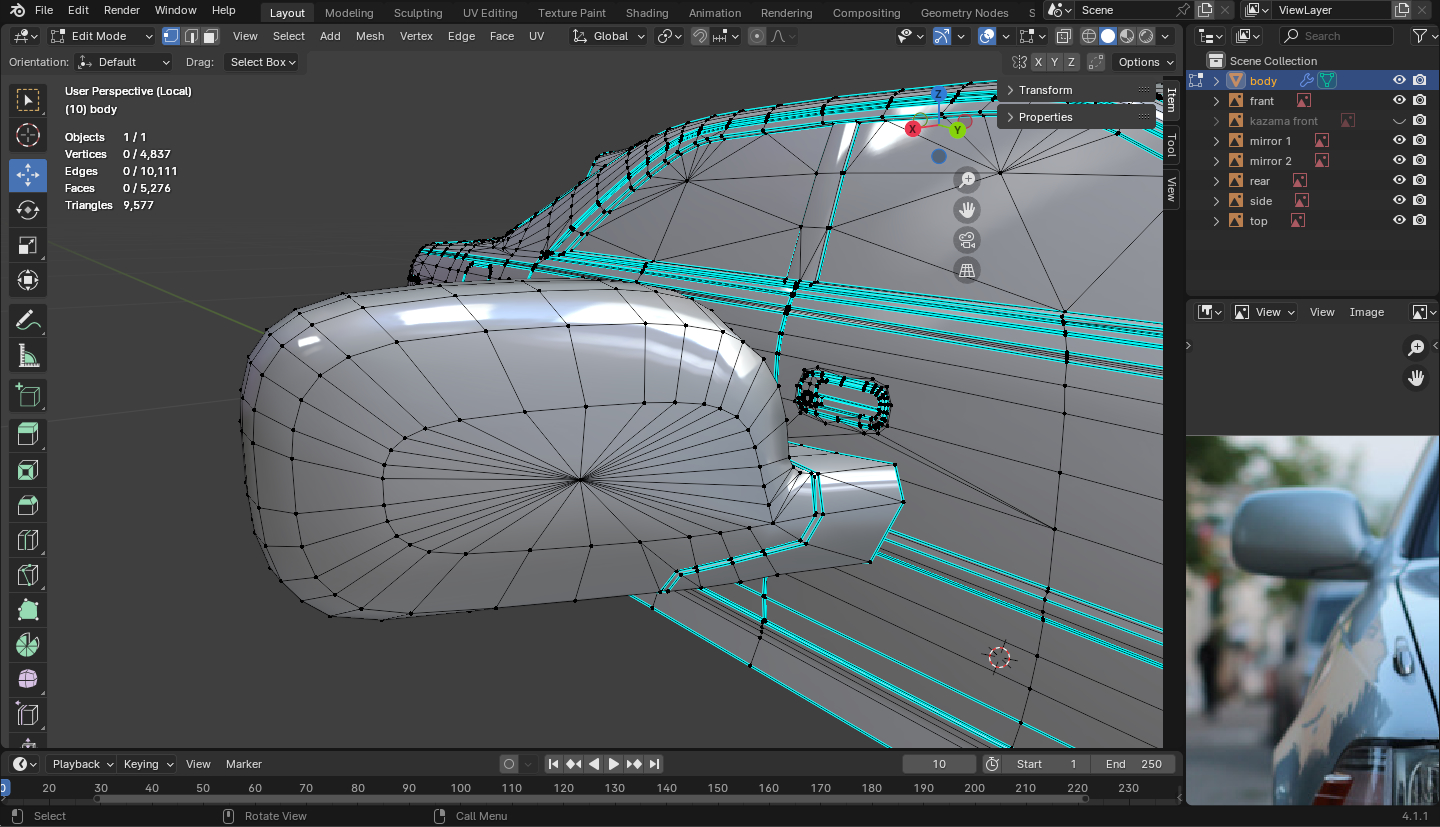Click the zoom magnifier in the image editor

1416,347
